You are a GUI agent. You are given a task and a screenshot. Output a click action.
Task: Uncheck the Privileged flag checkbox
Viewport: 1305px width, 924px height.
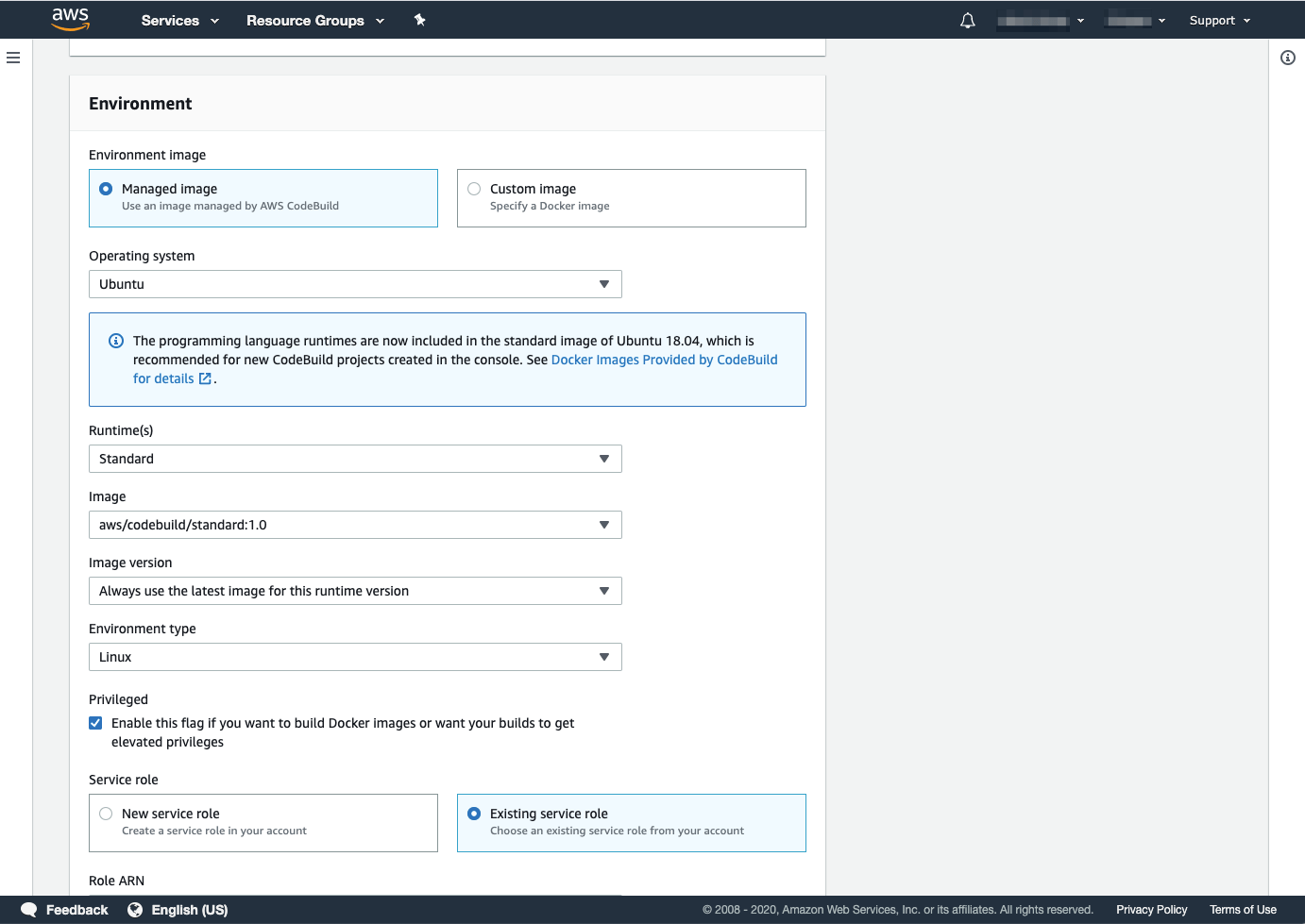(95, 723)
